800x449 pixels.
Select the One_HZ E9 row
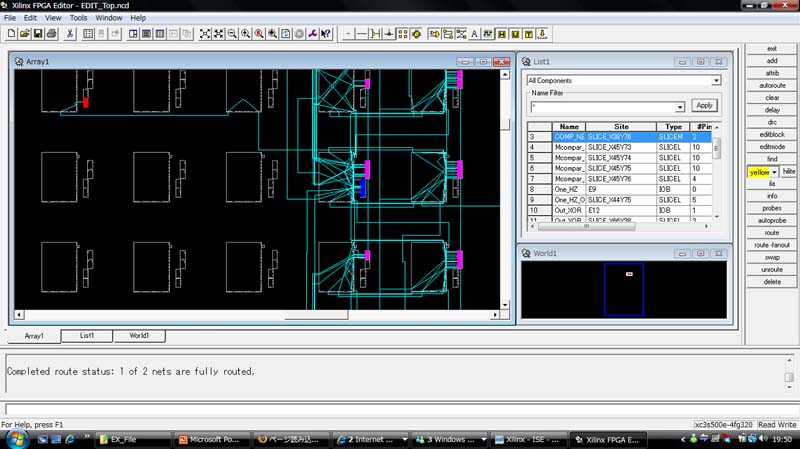[x=619, y=189]
